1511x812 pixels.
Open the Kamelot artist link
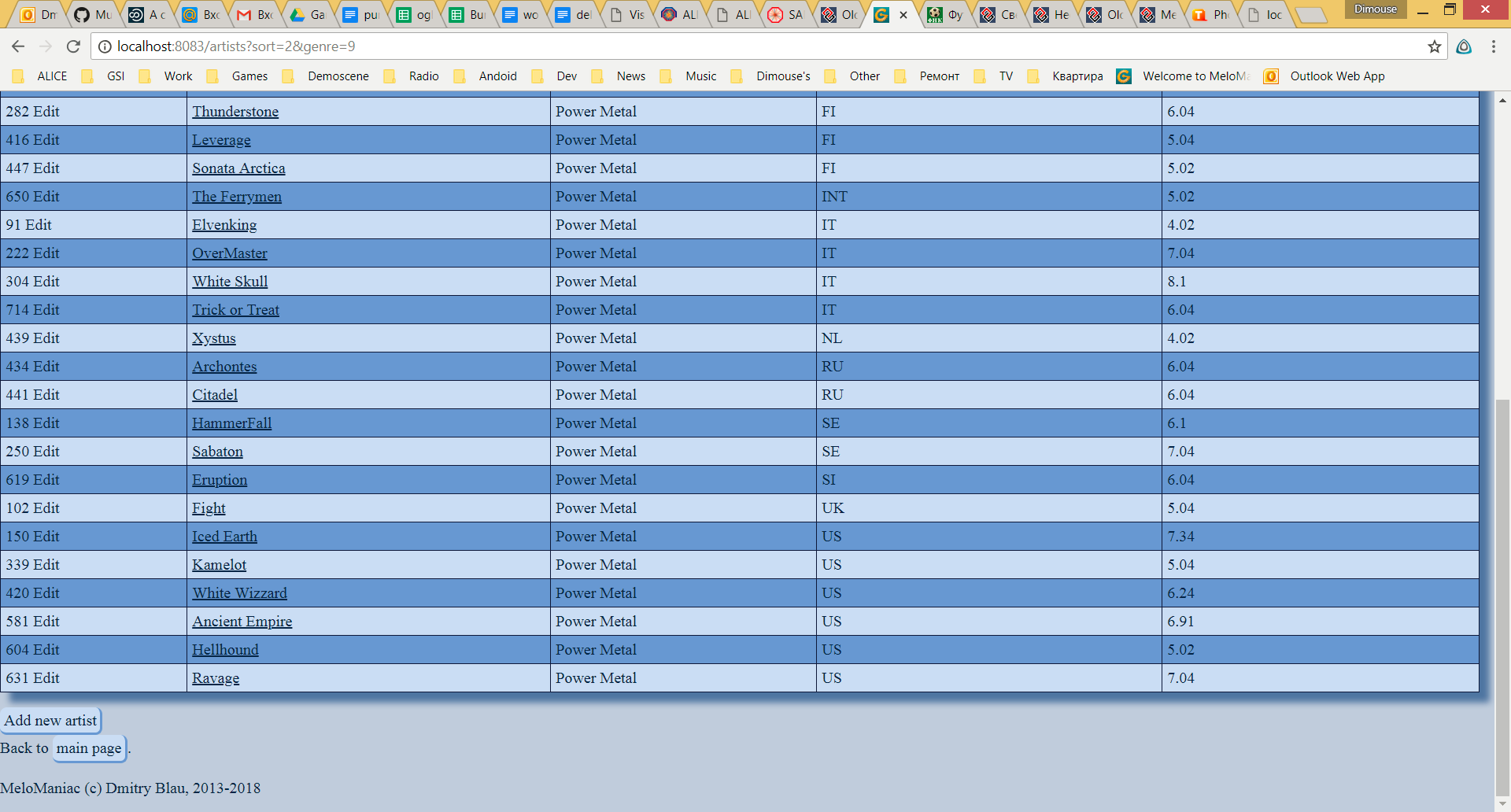219,565
